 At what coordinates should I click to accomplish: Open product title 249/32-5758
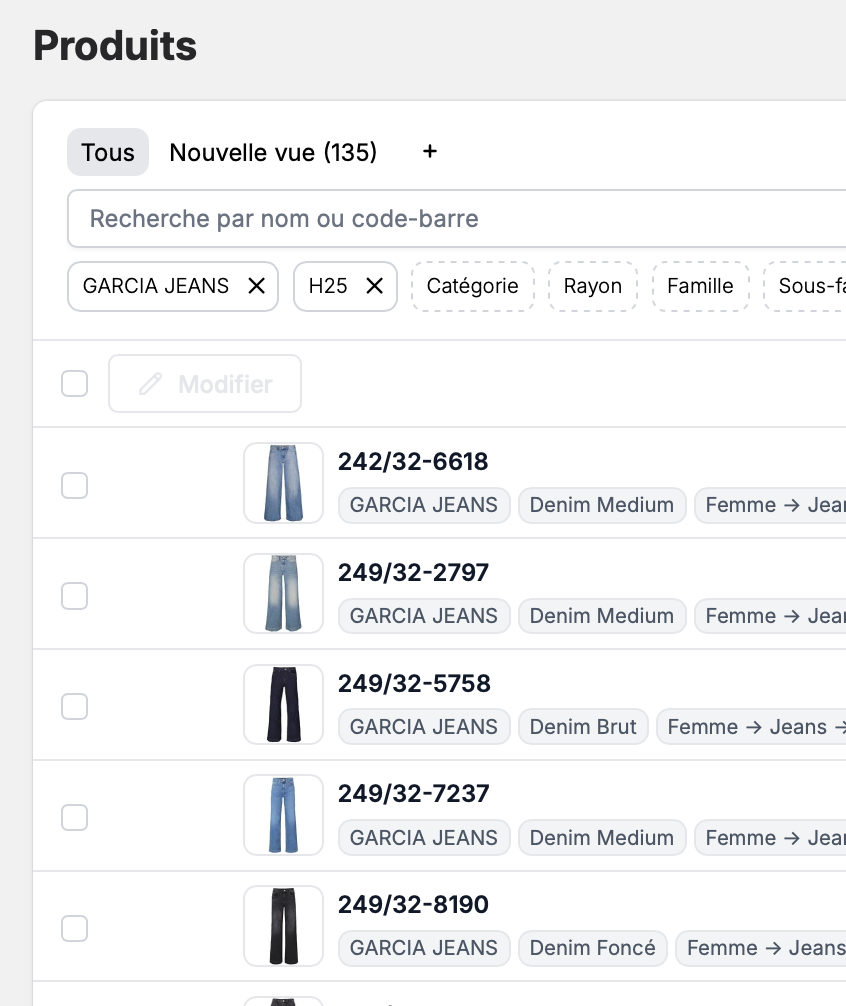point(414,683)
